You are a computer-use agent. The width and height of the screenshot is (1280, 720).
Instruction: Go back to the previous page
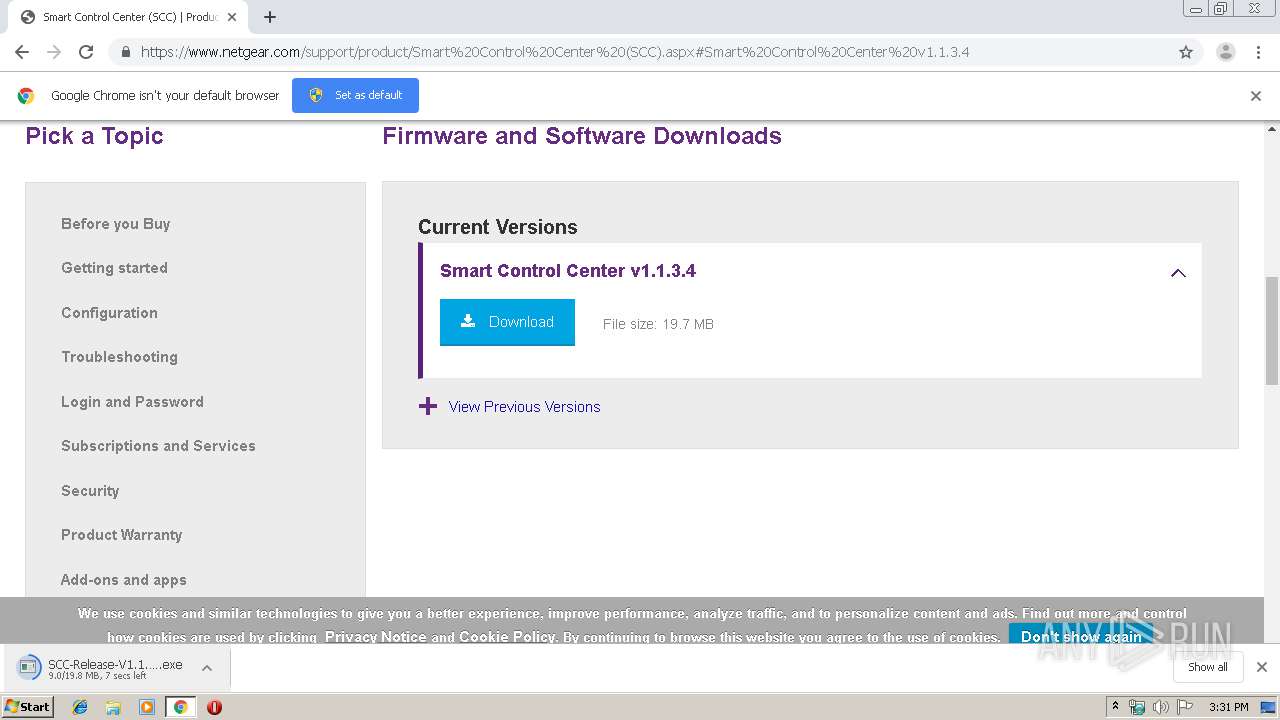22,52
